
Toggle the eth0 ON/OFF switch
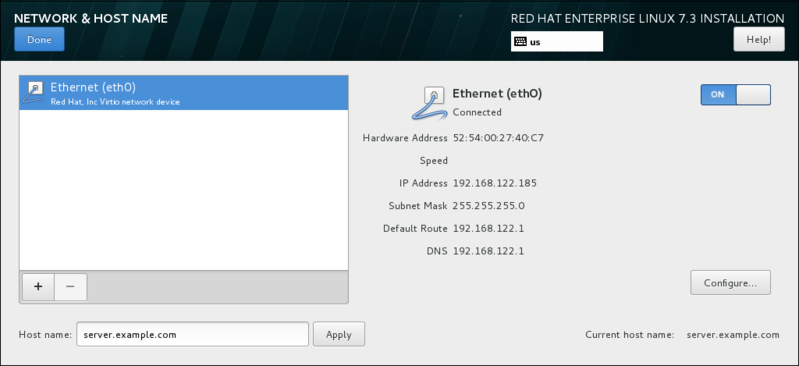coord(735,95)
